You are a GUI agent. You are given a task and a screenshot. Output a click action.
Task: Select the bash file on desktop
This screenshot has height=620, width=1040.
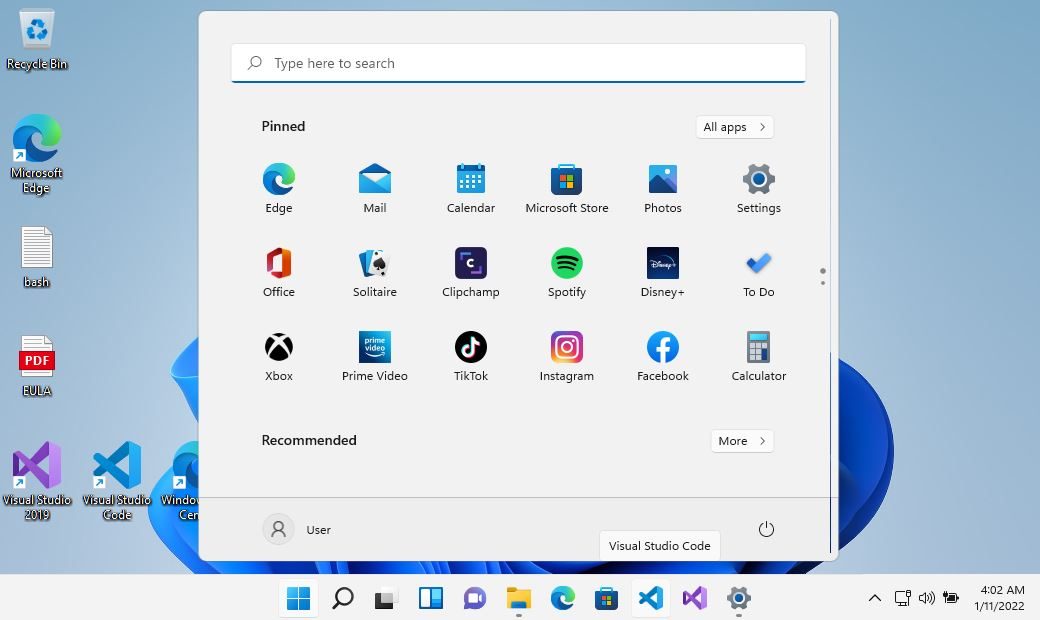(36, 257)
